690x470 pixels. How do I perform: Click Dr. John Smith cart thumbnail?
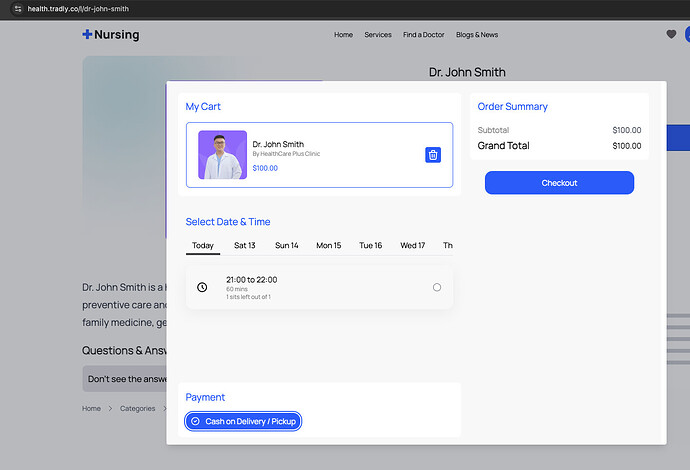click(x=222, y=155)
